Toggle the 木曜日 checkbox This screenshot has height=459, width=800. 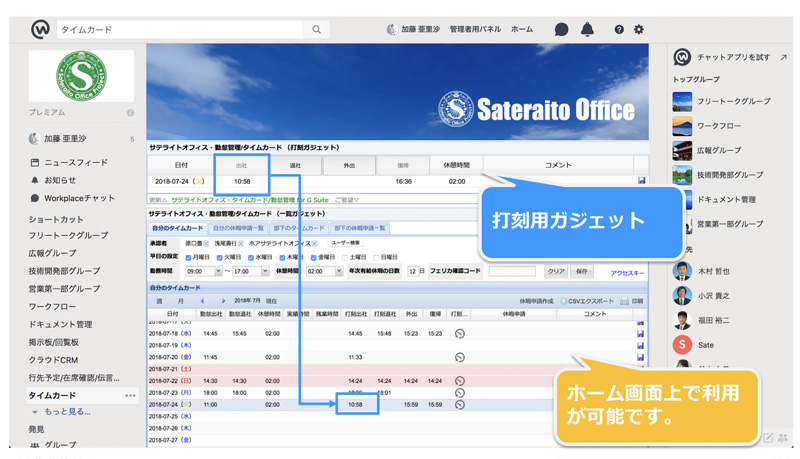(x=282, y=258)
